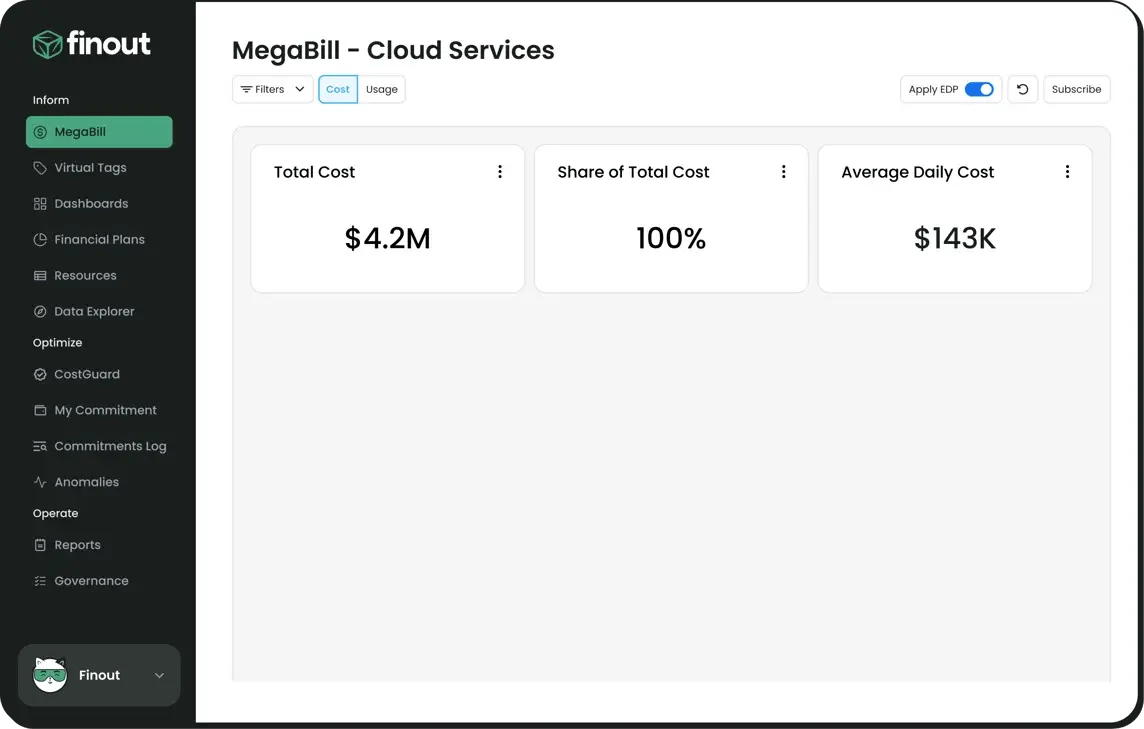Screen dimensions: 1144x729
Task: Click the Subscribe button
Action: [1077, 89]
